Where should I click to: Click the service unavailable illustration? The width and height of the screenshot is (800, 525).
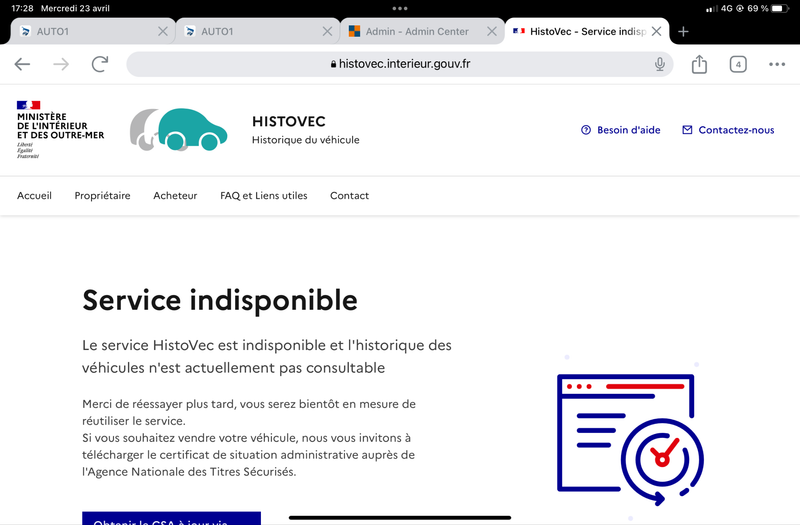click(631, 440)
